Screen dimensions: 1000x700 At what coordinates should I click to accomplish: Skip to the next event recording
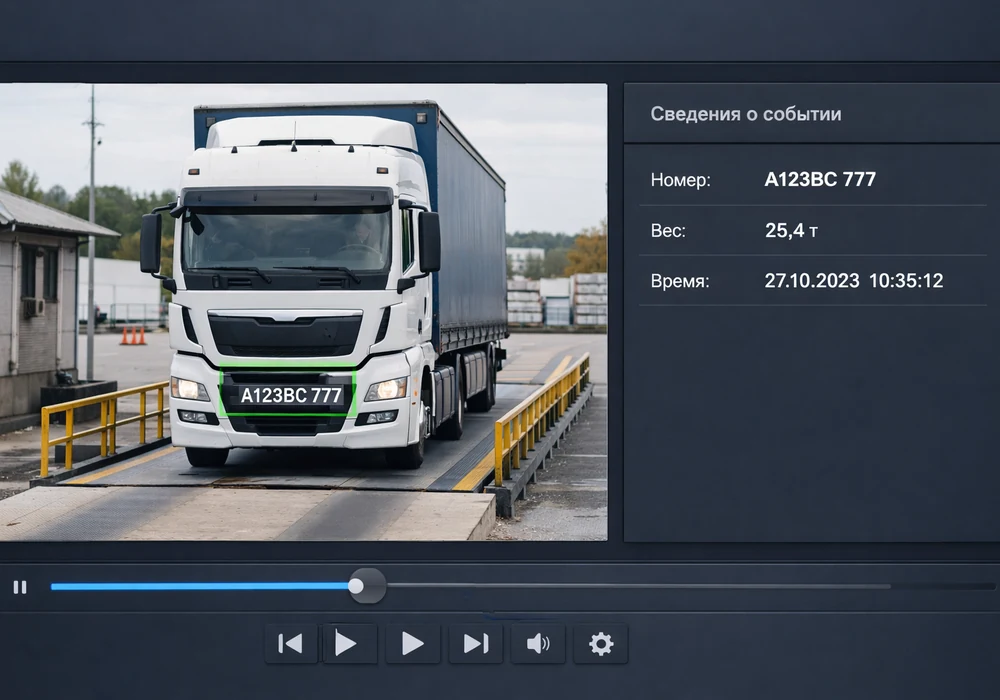(476, 643)
